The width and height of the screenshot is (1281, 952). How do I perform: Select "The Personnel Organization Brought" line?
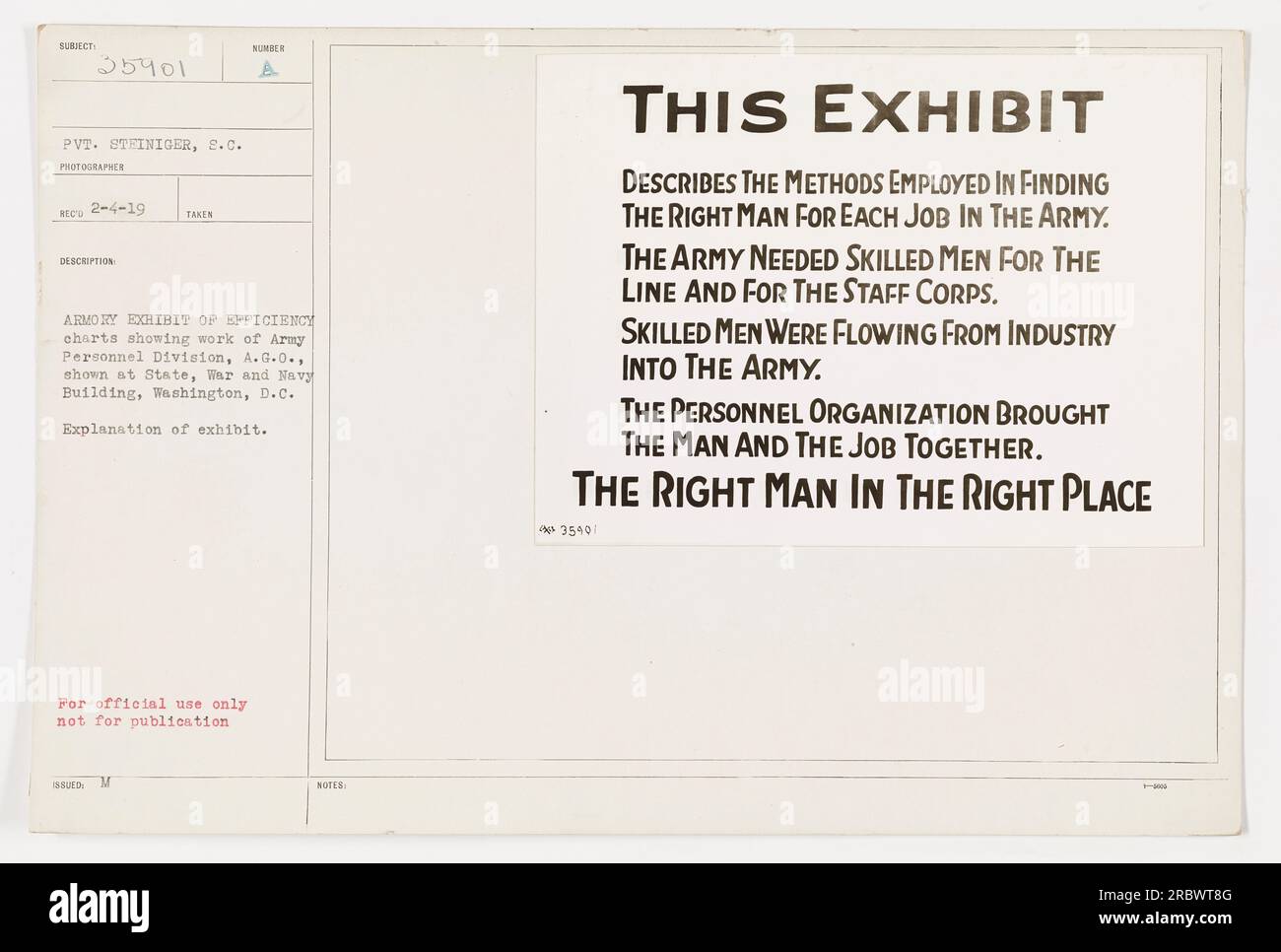point(865,412)
